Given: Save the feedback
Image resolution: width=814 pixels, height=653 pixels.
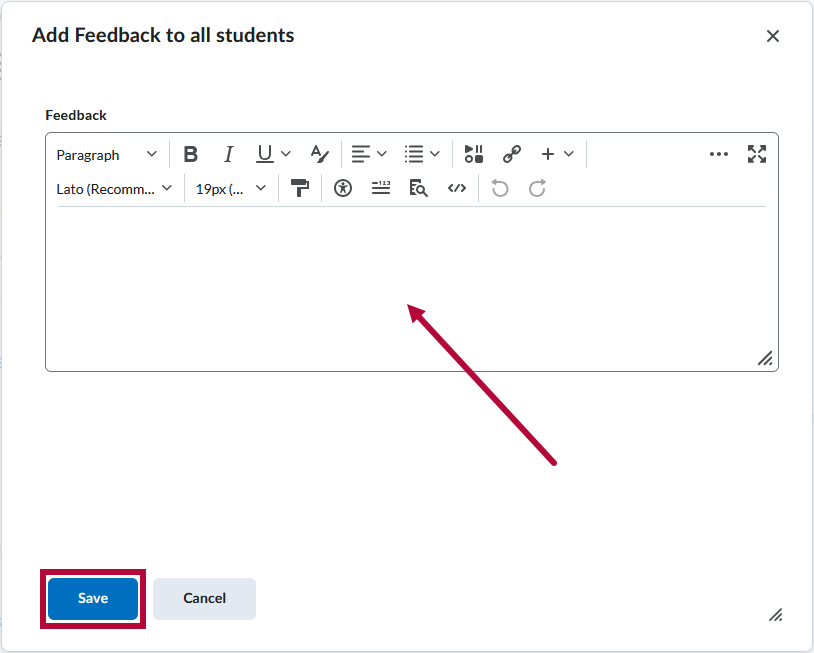Looking at the screenshot, I should coord(93,598).
